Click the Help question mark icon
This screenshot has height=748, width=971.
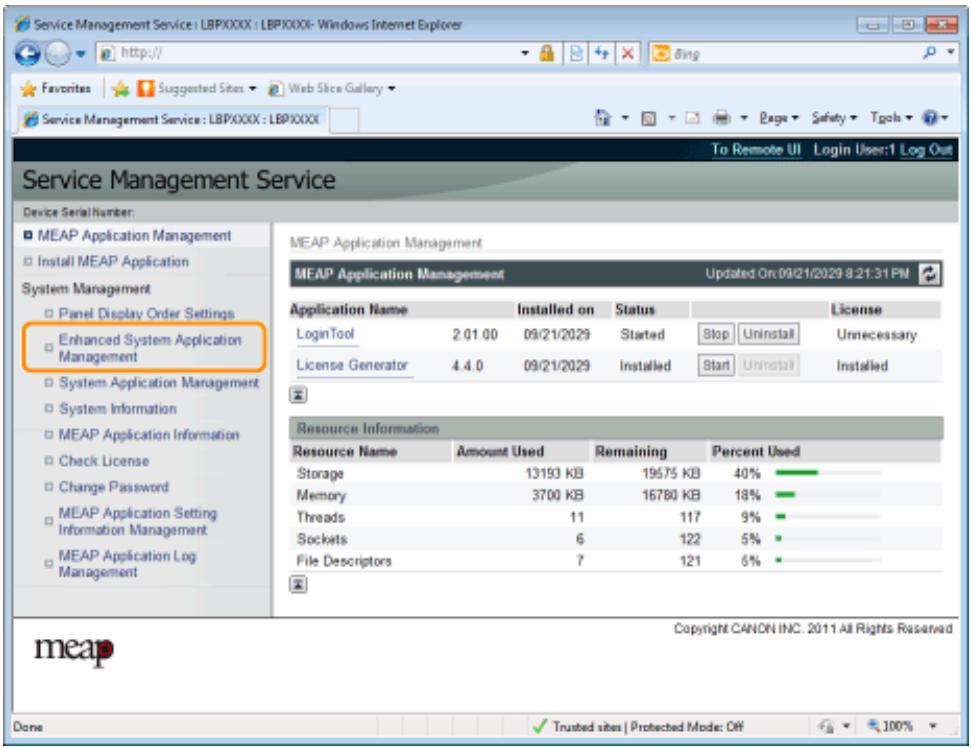tap(930, 117)
